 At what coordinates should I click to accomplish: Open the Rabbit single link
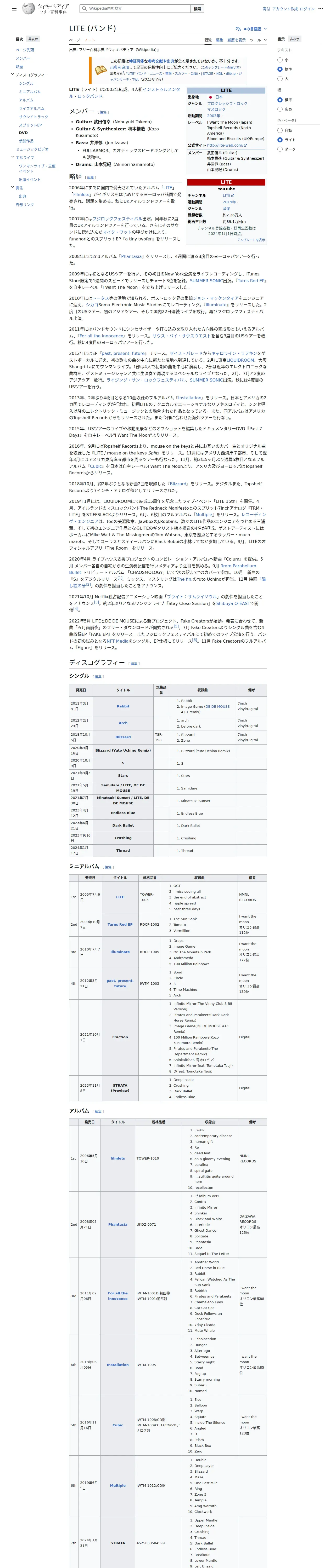click(123, 706)
